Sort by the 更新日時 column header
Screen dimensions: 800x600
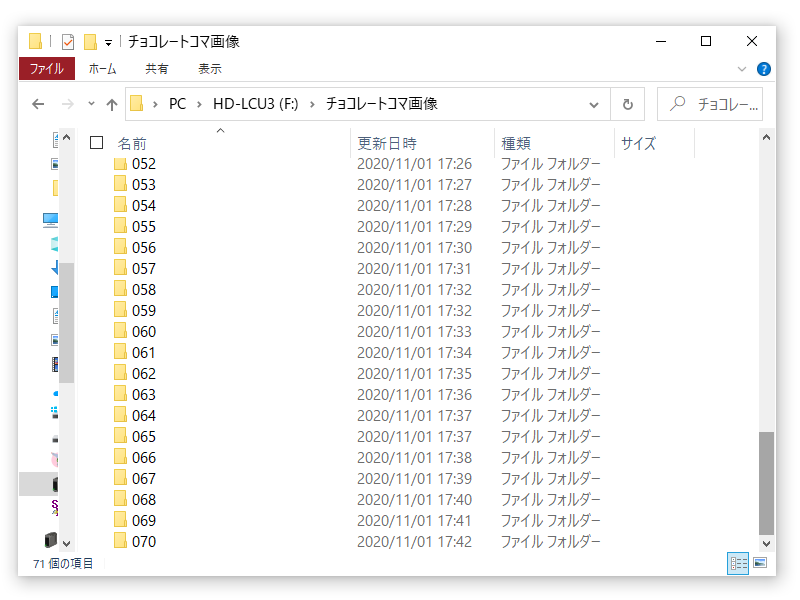coord(387,143)
